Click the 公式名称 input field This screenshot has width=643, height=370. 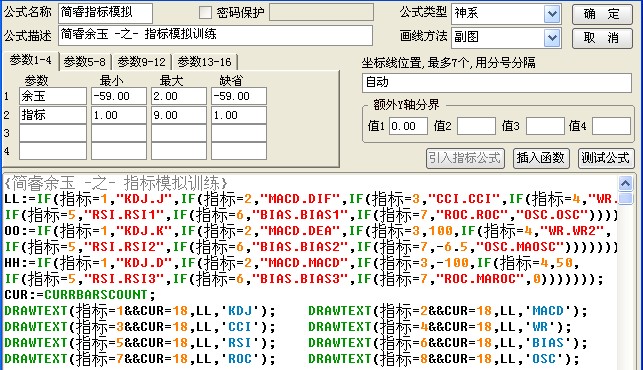click(105, 13)
